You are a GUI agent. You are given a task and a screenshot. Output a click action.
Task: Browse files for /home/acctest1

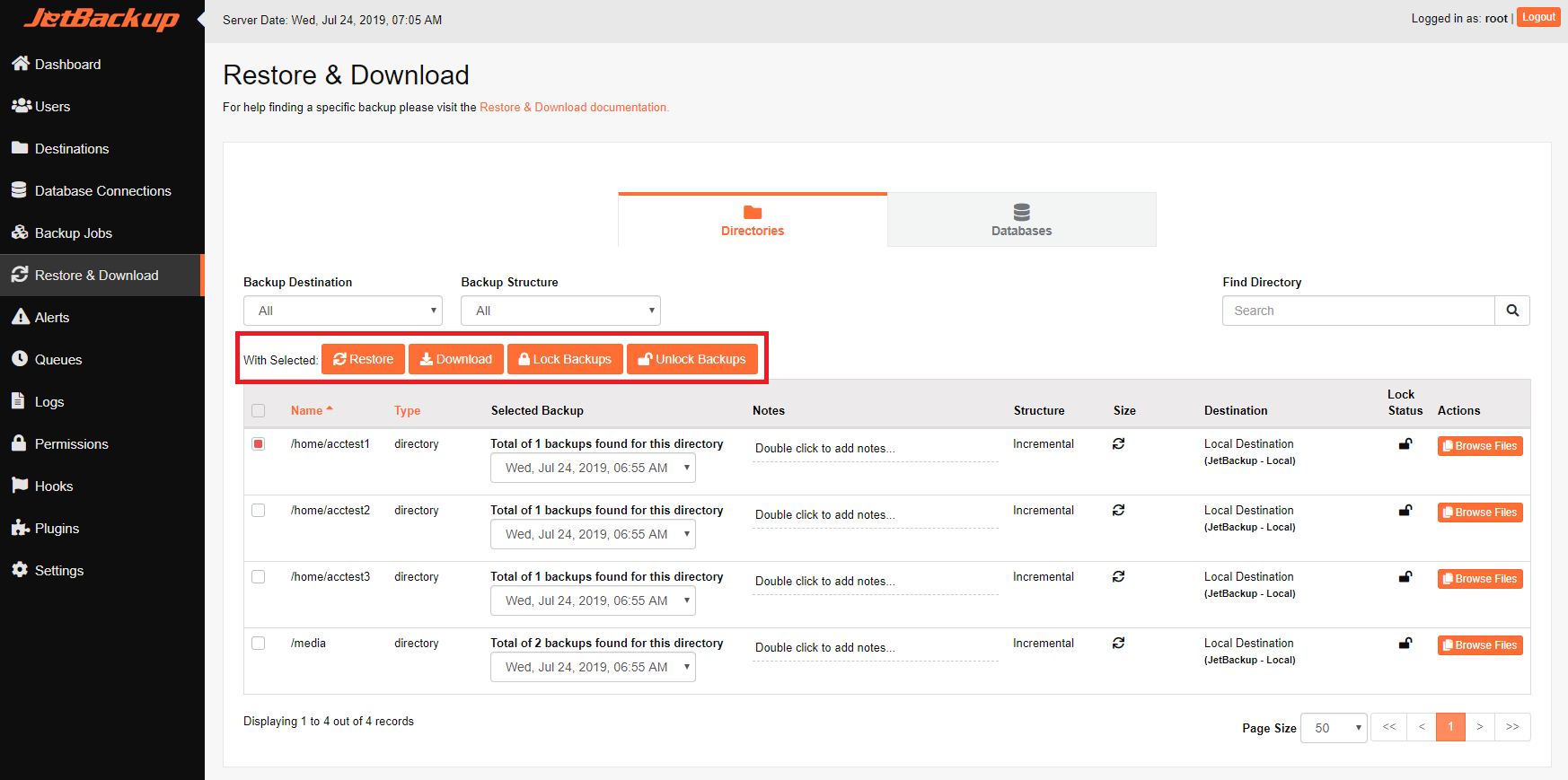coord(1480,446)
